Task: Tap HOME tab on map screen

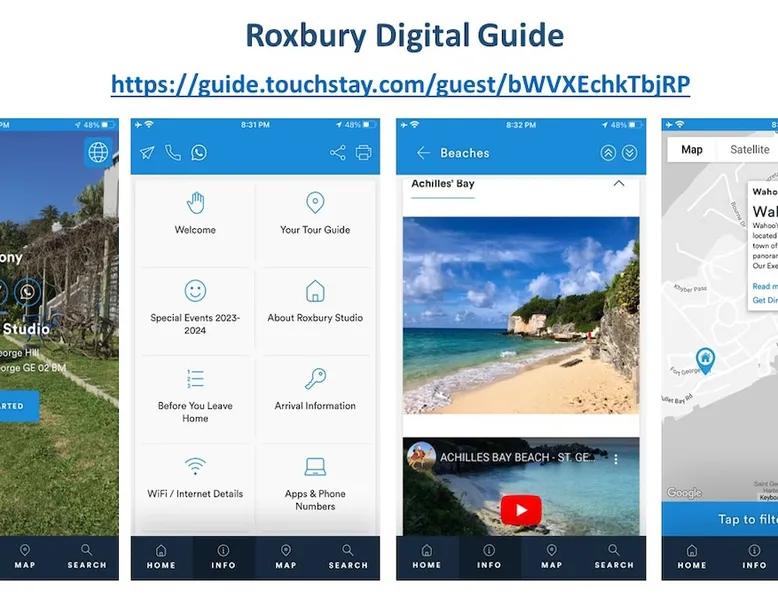Action: point(692,557)
